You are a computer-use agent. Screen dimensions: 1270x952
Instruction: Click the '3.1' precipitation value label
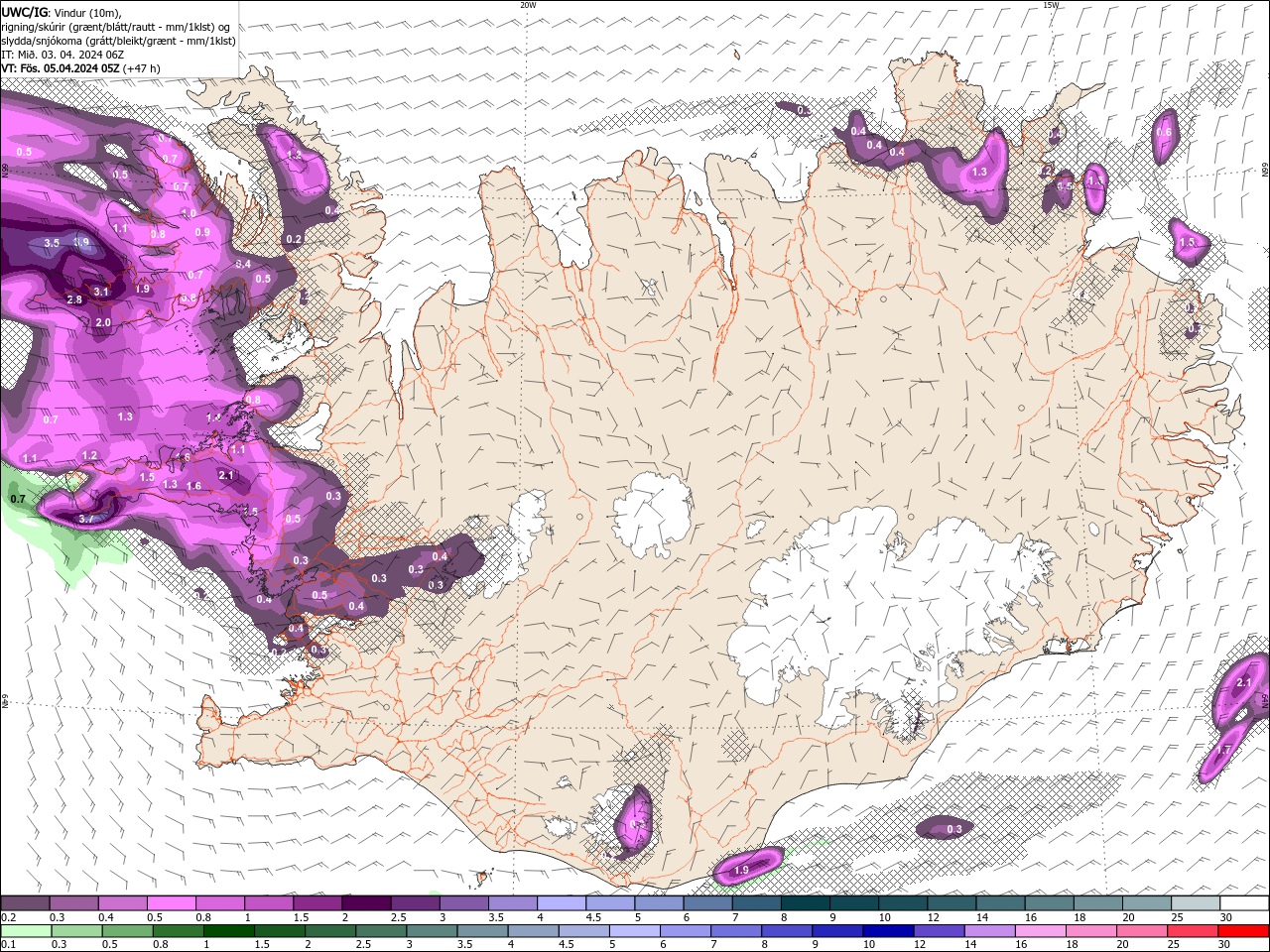[101, 292]
